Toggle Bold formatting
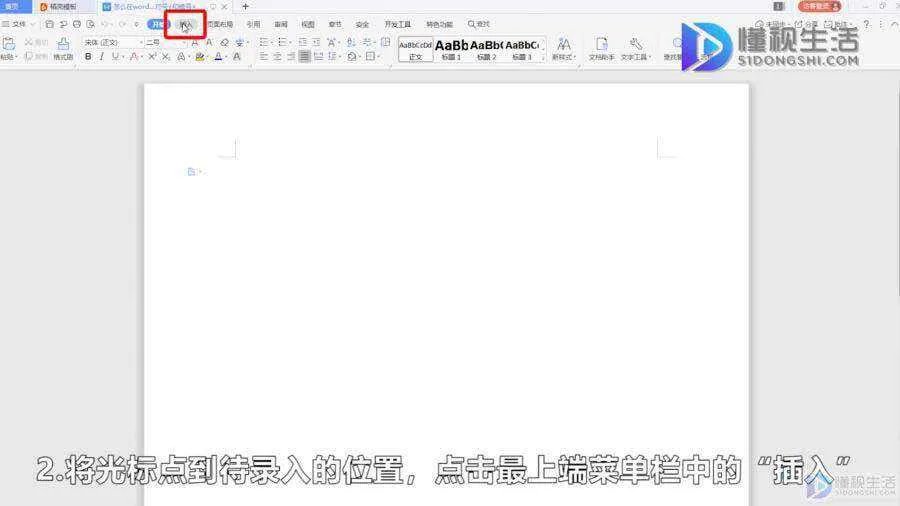Image resolution: width=900 pixels, height=506 pixels. 88,56
